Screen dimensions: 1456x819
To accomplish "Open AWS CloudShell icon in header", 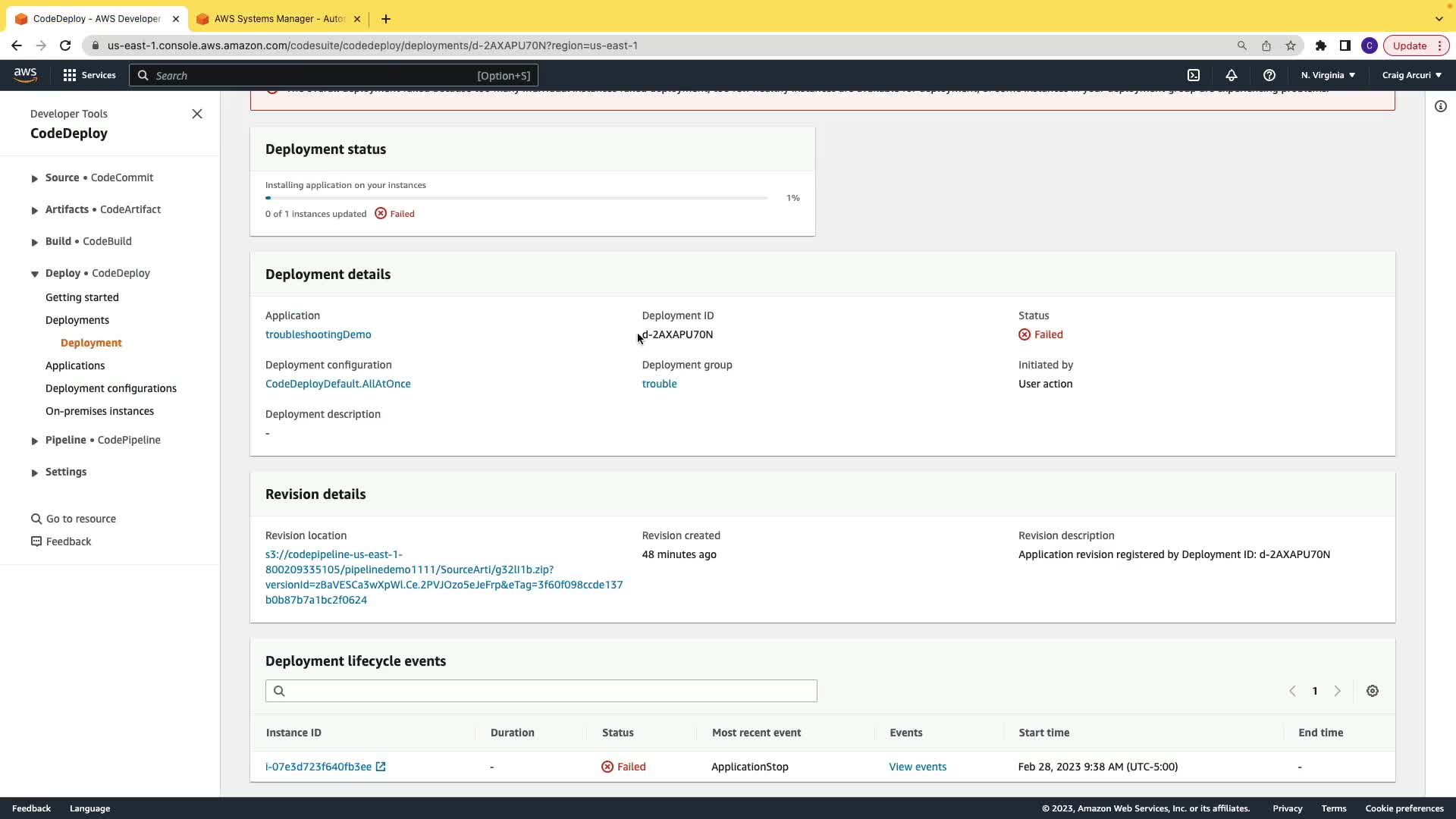I will pyautogui.click(x=1194, y=75).
